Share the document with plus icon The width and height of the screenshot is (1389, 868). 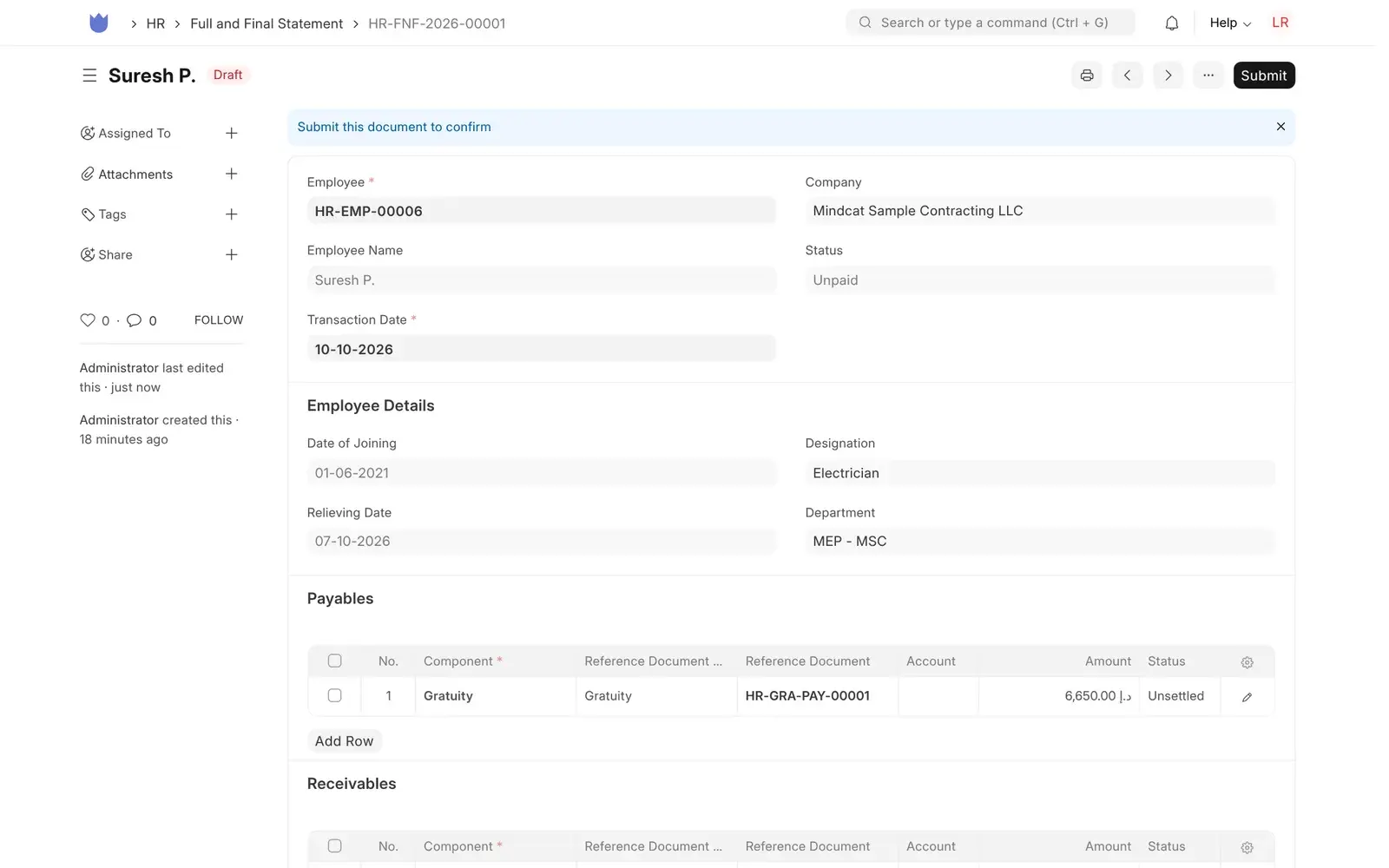coord(232,254)
